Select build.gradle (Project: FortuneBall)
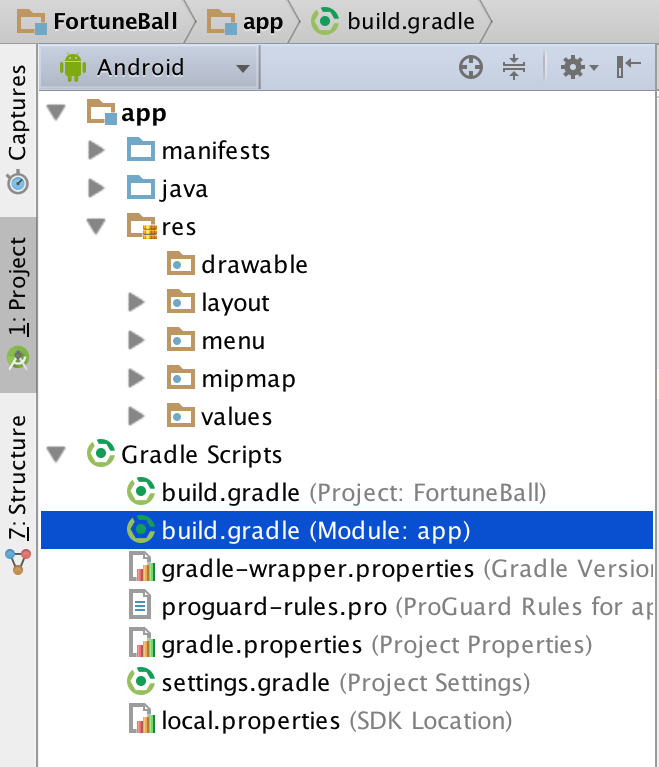Screen dimensions: 659x767 point(347,492)
